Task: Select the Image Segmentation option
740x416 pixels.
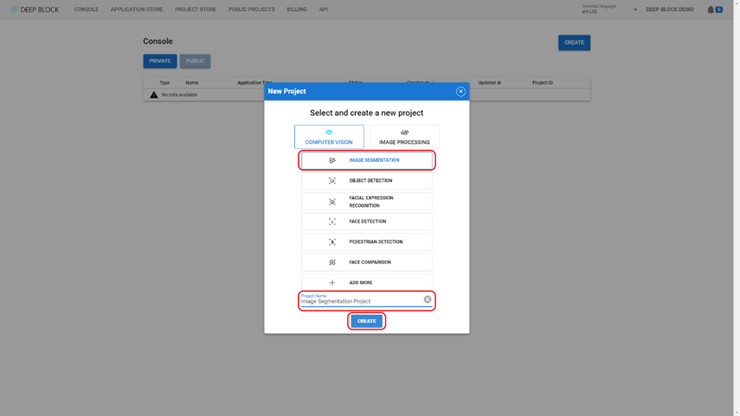Action: (x=367, y=160)
